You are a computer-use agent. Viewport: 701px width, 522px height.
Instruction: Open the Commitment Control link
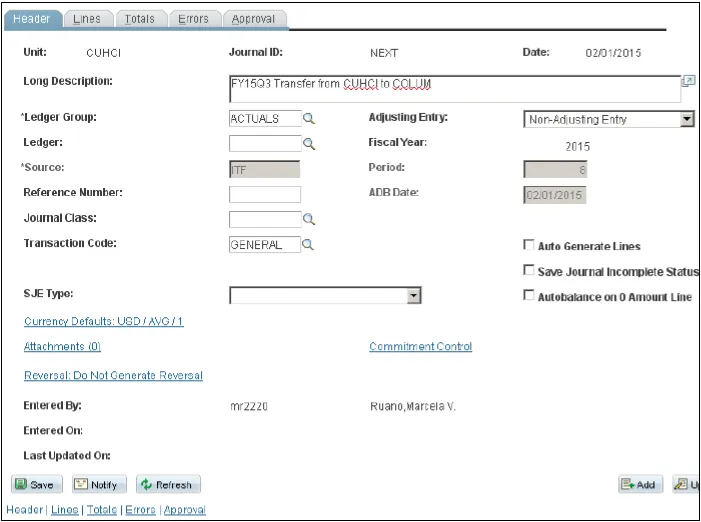tap(421, 346)
